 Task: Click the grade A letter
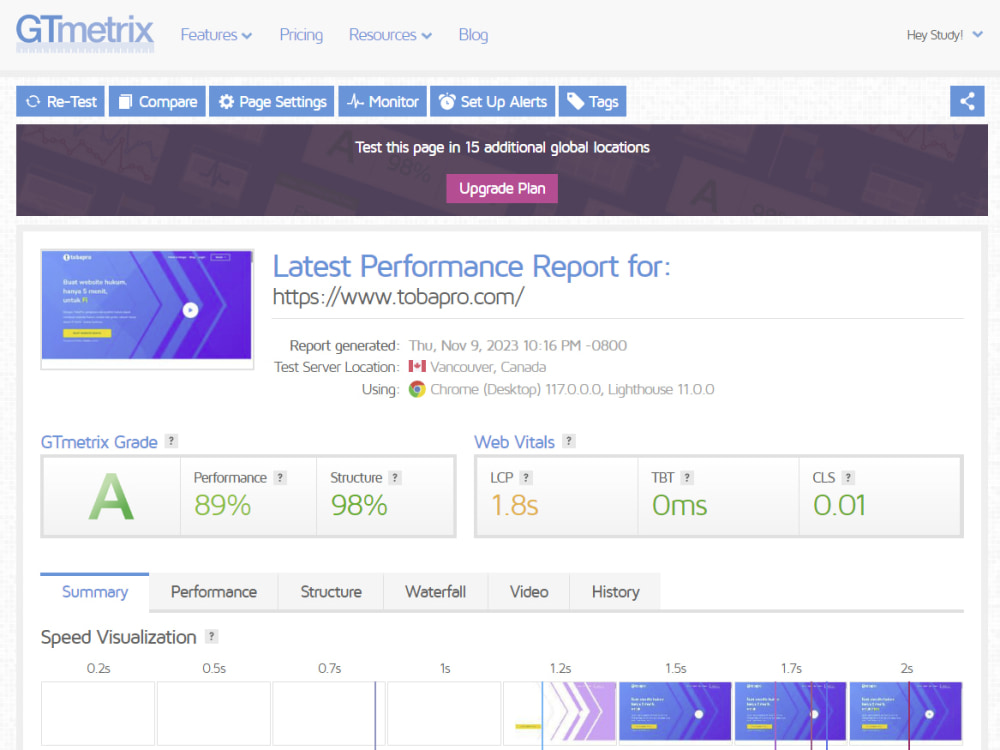pyautogui.click(x=111, y=497)
